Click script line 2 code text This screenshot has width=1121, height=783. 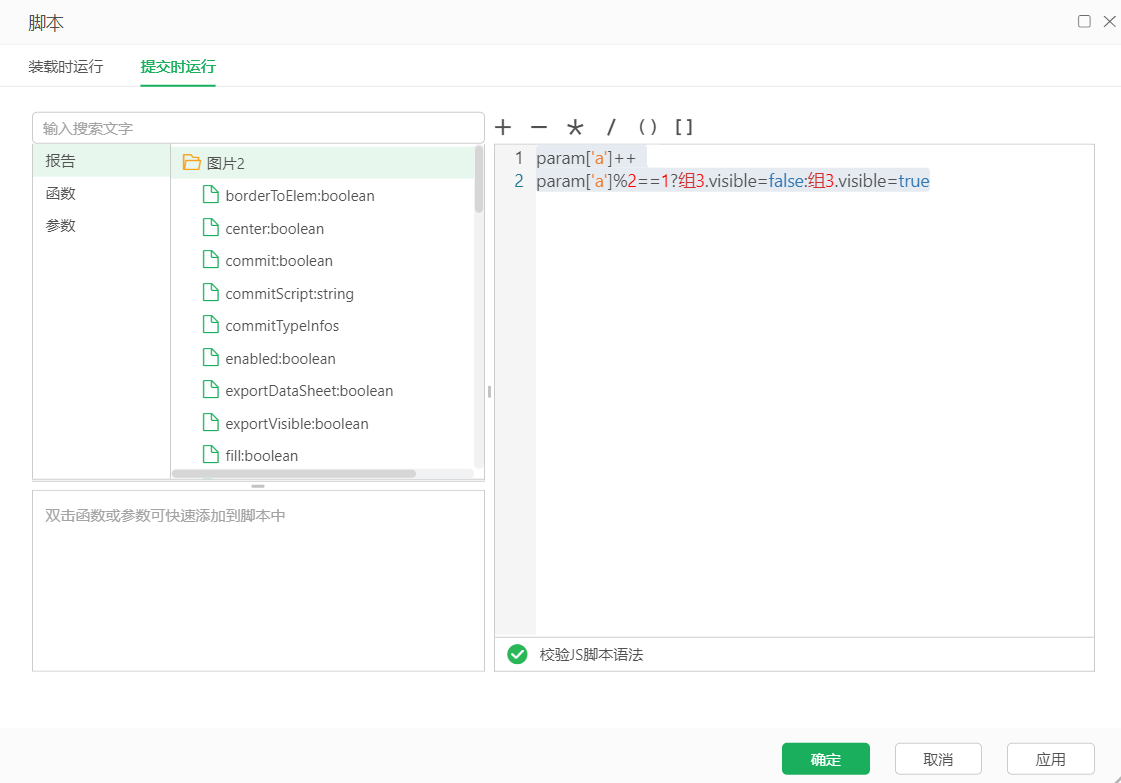pos(733,181)
